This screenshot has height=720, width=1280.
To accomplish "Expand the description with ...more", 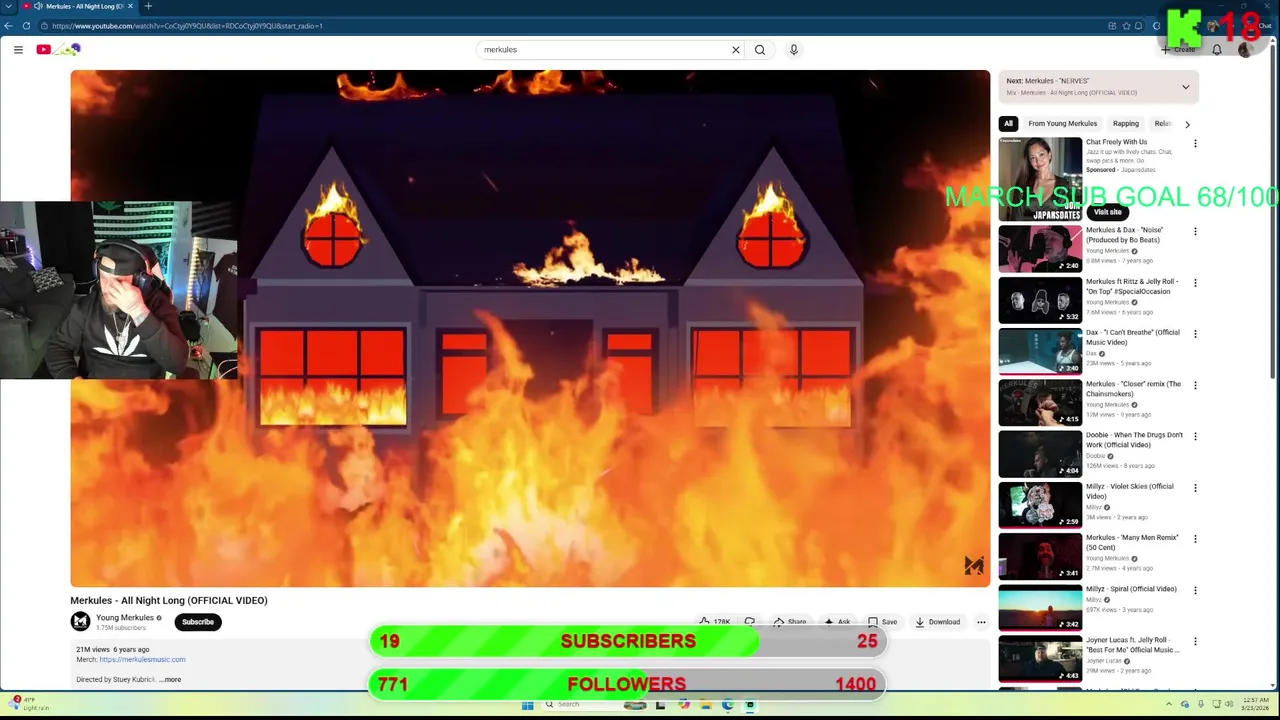I will (170, 680).
